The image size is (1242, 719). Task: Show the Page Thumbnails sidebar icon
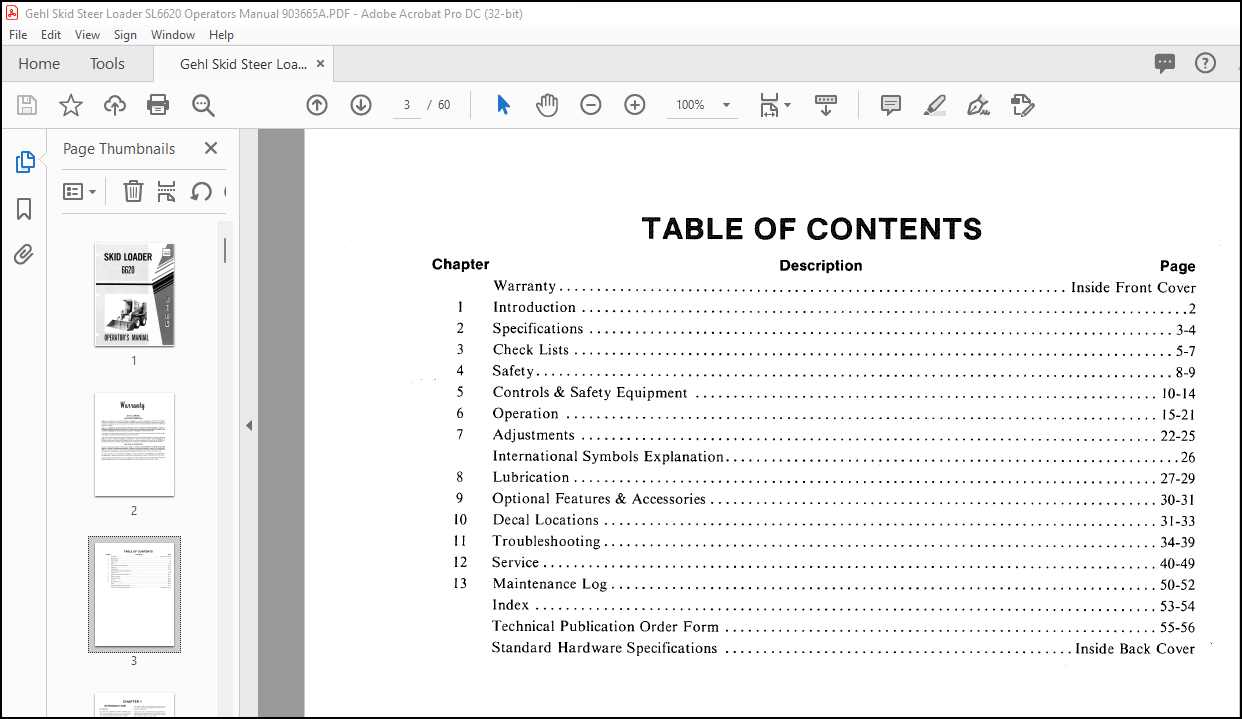tap(25, 162)
